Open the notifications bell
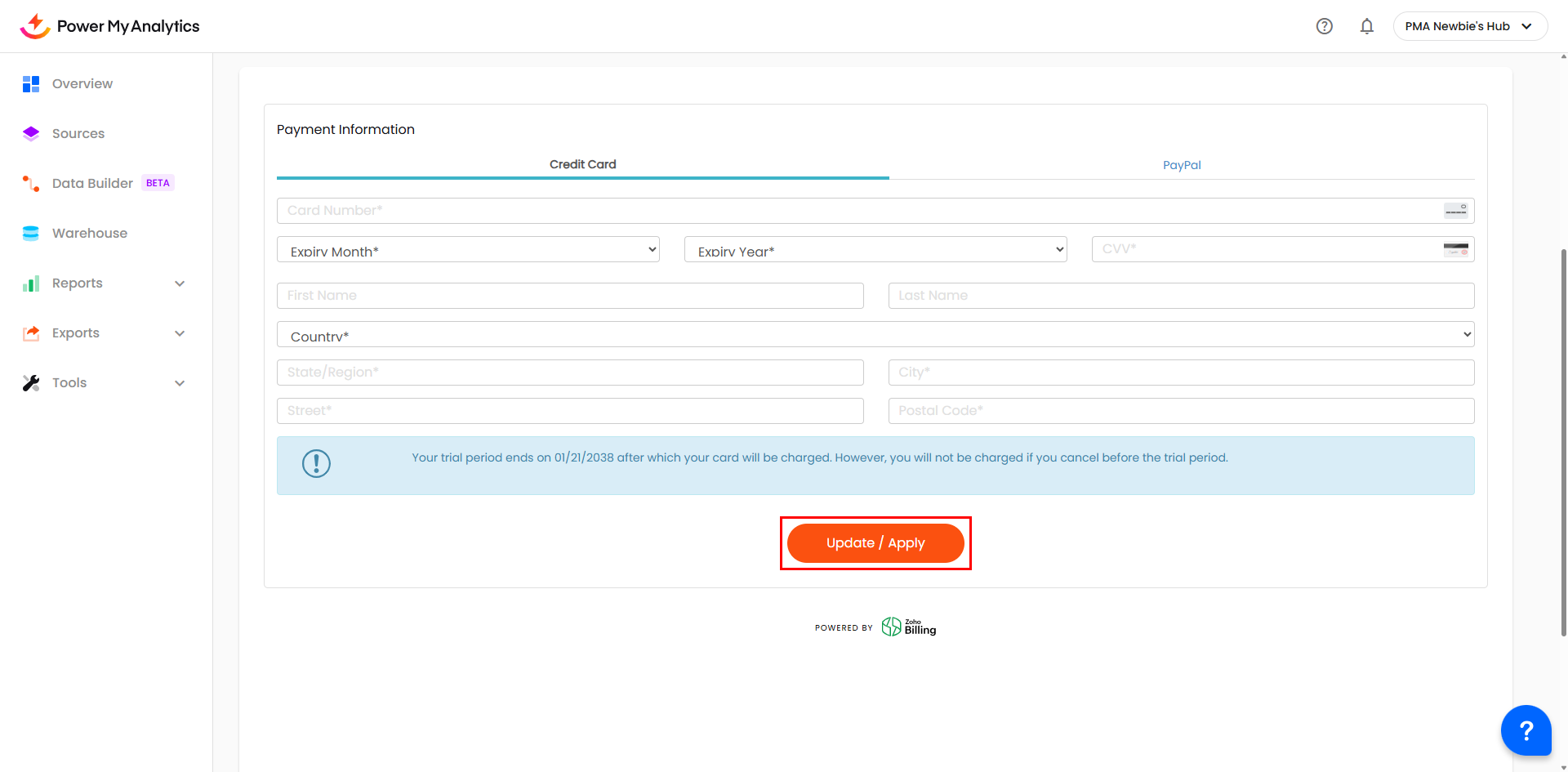Image resolution: width=1568 pixels, height=772 pixels. pyautogui.click(x=1366, y=26)
